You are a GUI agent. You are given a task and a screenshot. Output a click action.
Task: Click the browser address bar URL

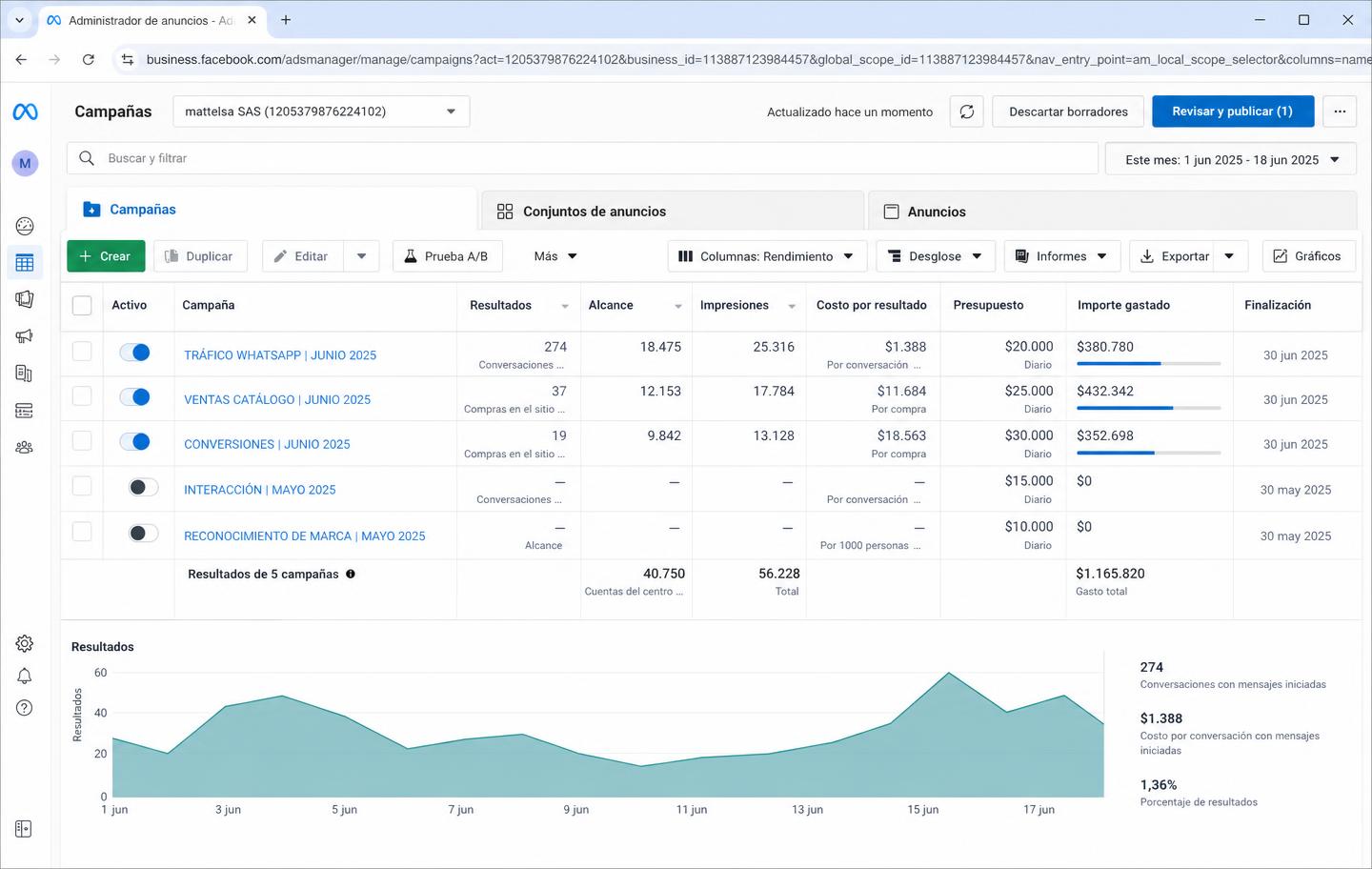click(757, 59)
